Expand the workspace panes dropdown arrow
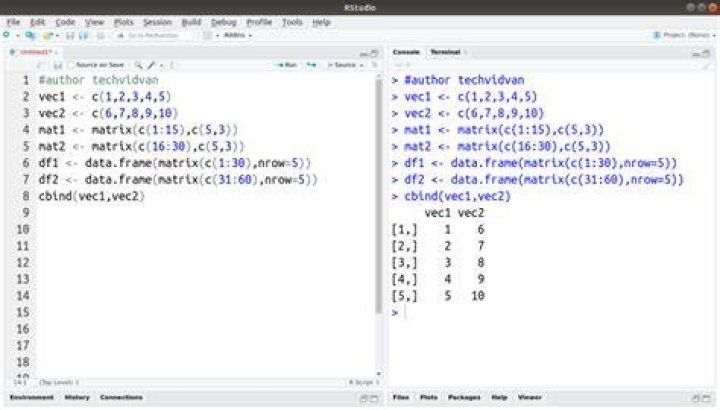 click(217, 35)
